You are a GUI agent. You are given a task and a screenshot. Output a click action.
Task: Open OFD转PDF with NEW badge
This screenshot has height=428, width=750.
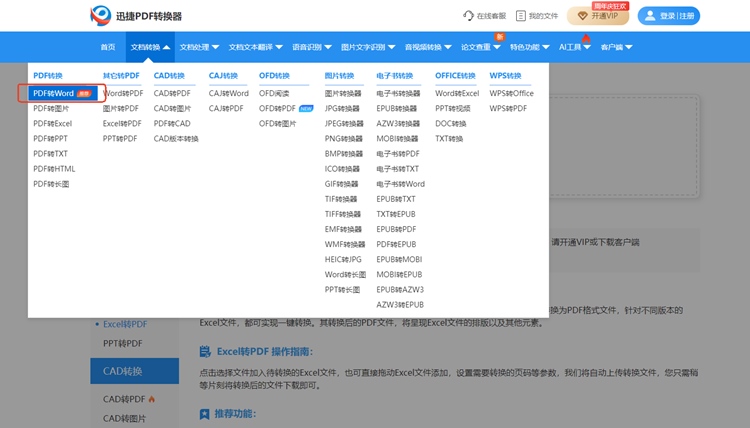click(286, 109)
